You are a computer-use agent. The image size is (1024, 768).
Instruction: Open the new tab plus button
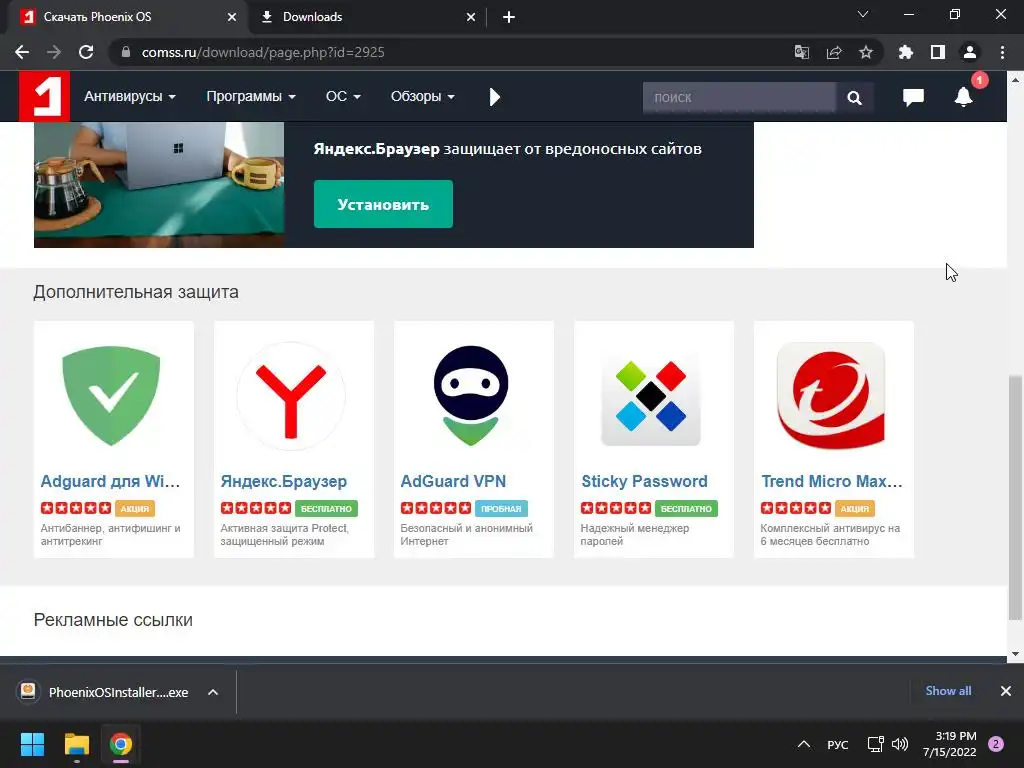[x=509, y=17]
